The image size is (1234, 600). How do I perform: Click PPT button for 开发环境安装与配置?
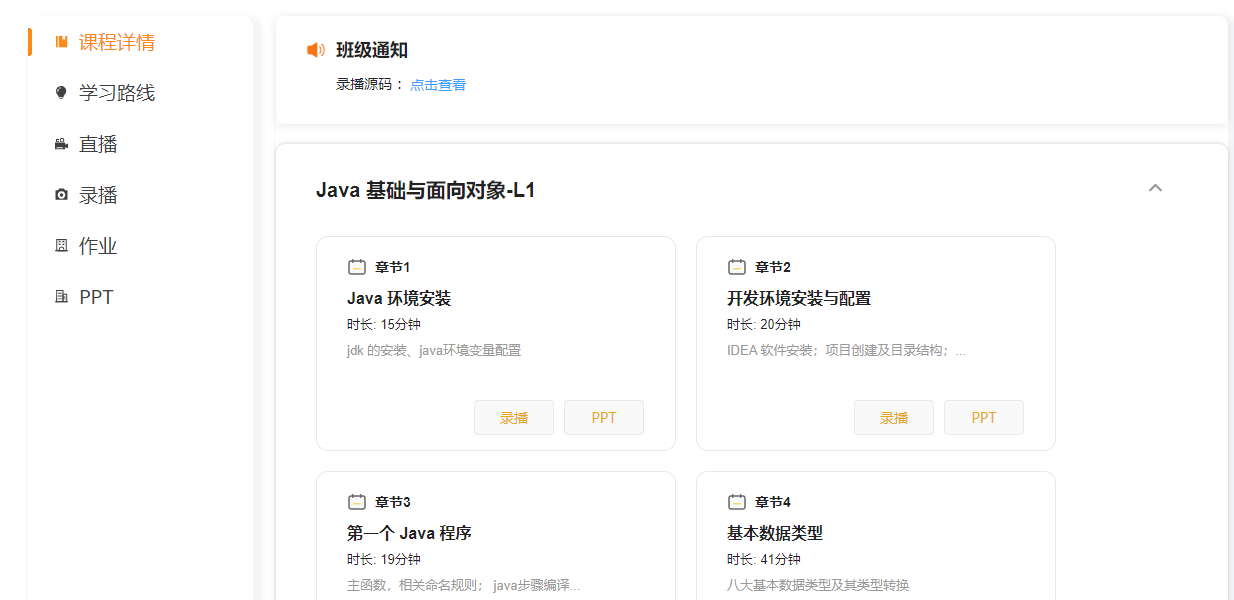984,418
